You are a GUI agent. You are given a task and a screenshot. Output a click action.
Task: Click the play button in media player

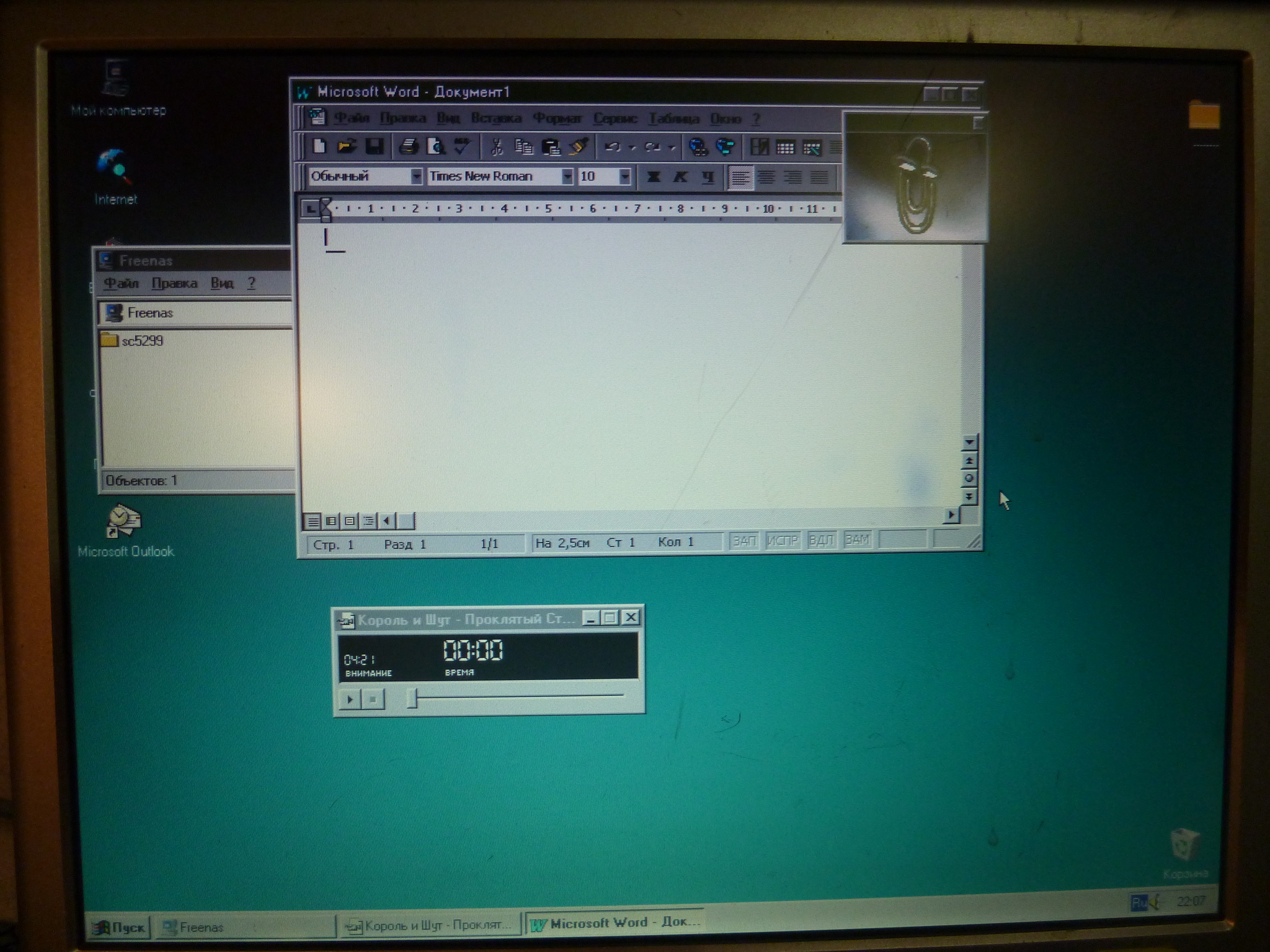point(350,699)
